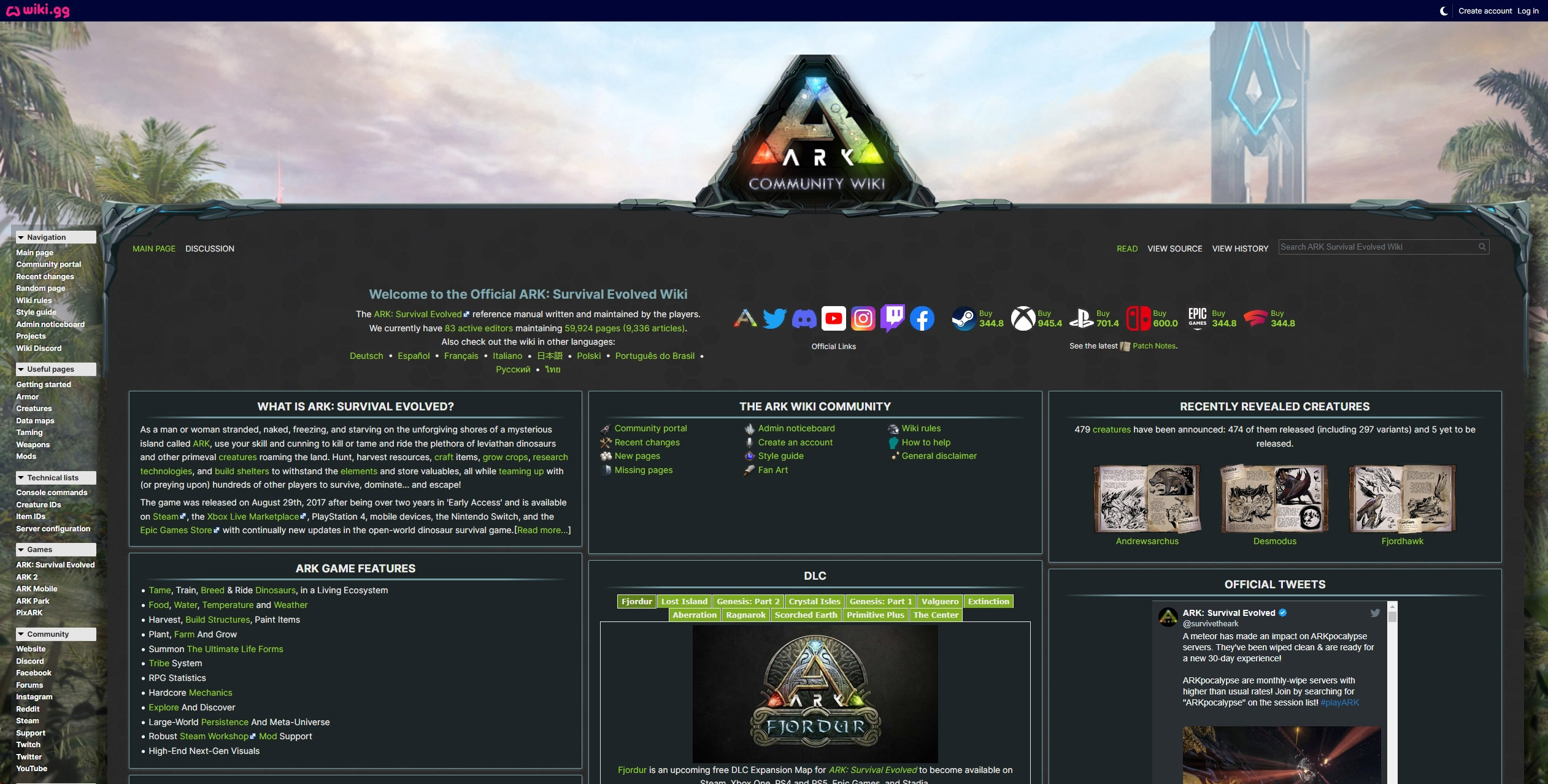Click the Nintendo Switch store icon
This screenshot has width=1548, height=784.
pyautogui.click(x=1139, y=318)
